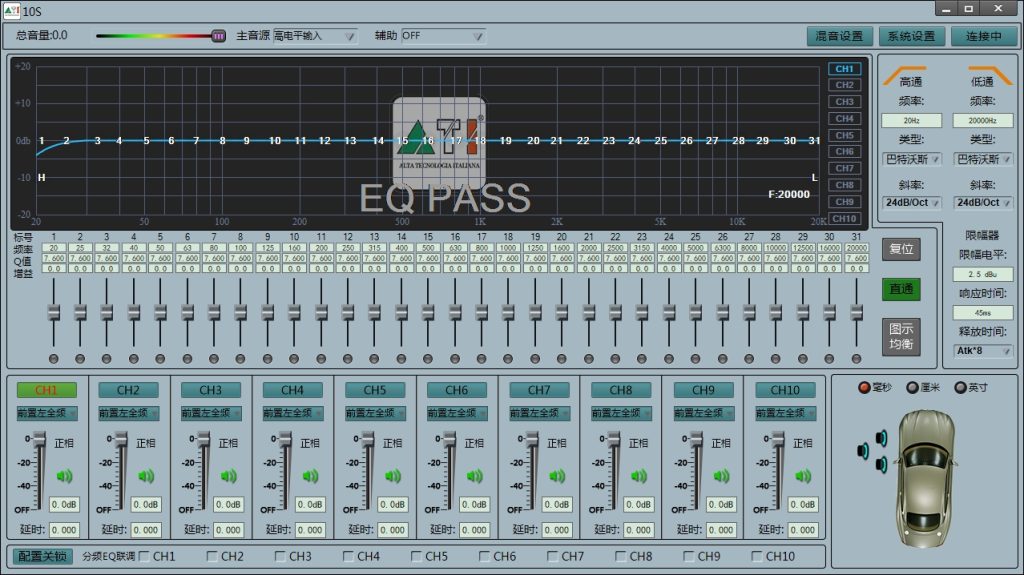
Task: Click the 配置关锁 config lock button
Action: pyautogui.click(x=42, y=556)
